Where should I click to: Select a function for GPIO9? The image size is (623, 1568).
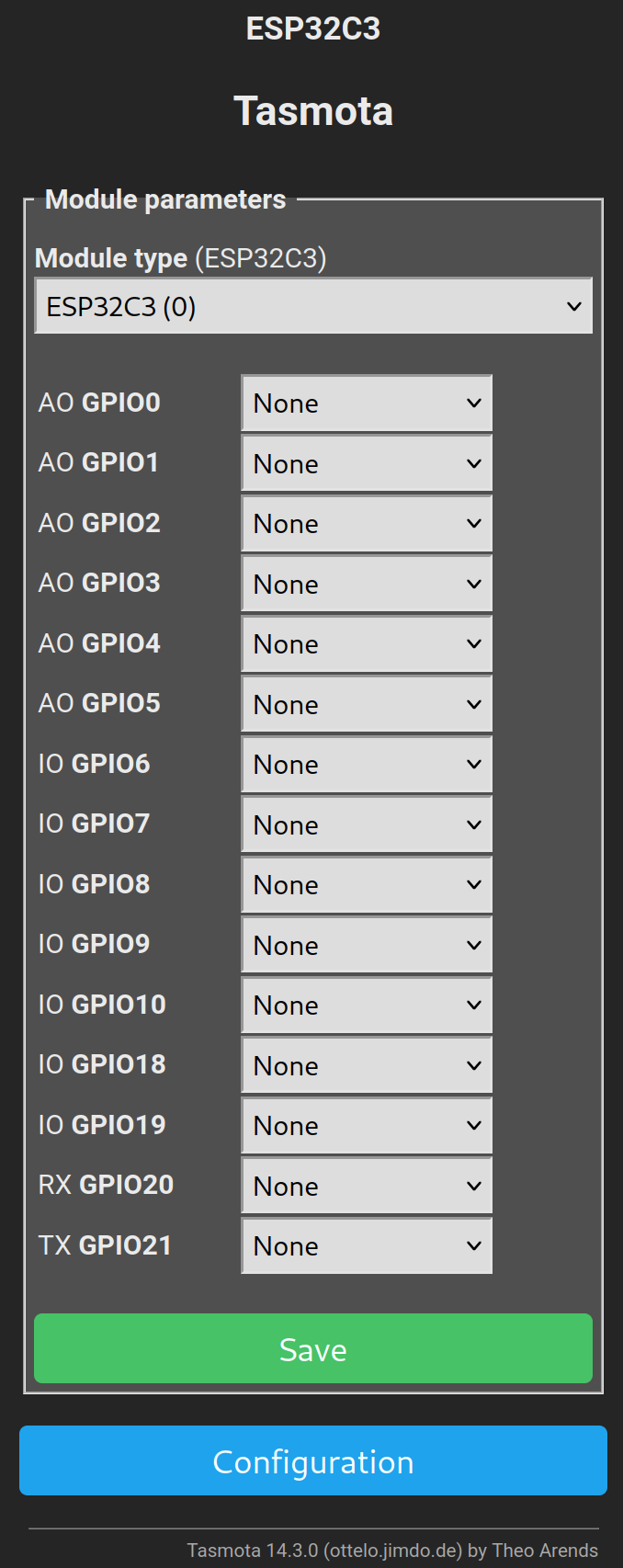(x=367, y=945)
